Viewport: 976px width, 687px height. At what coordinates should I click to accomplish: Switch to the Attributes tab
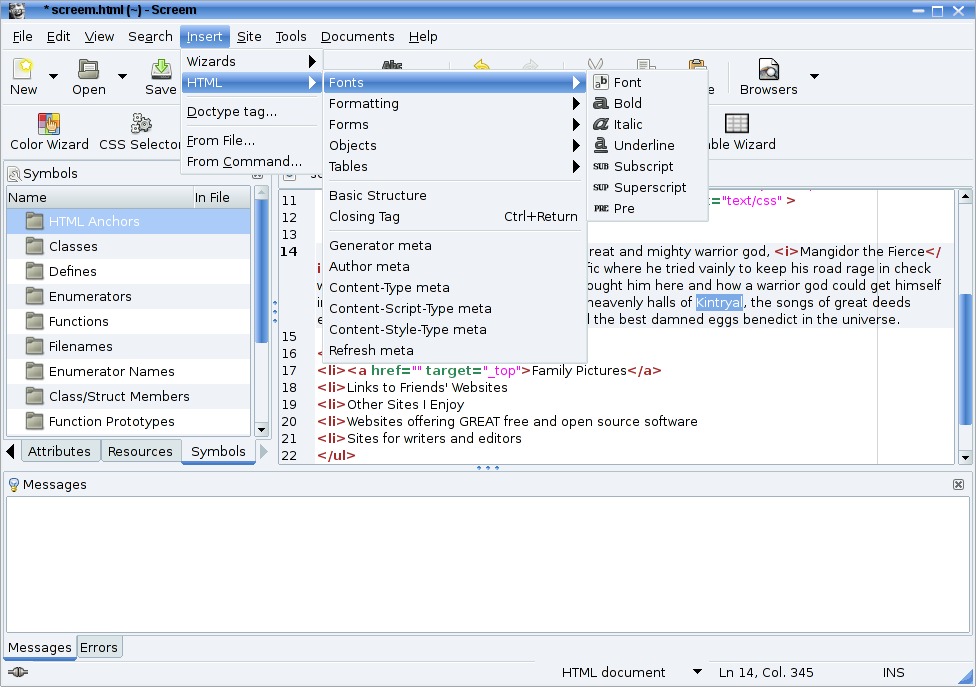click(59, 451)
